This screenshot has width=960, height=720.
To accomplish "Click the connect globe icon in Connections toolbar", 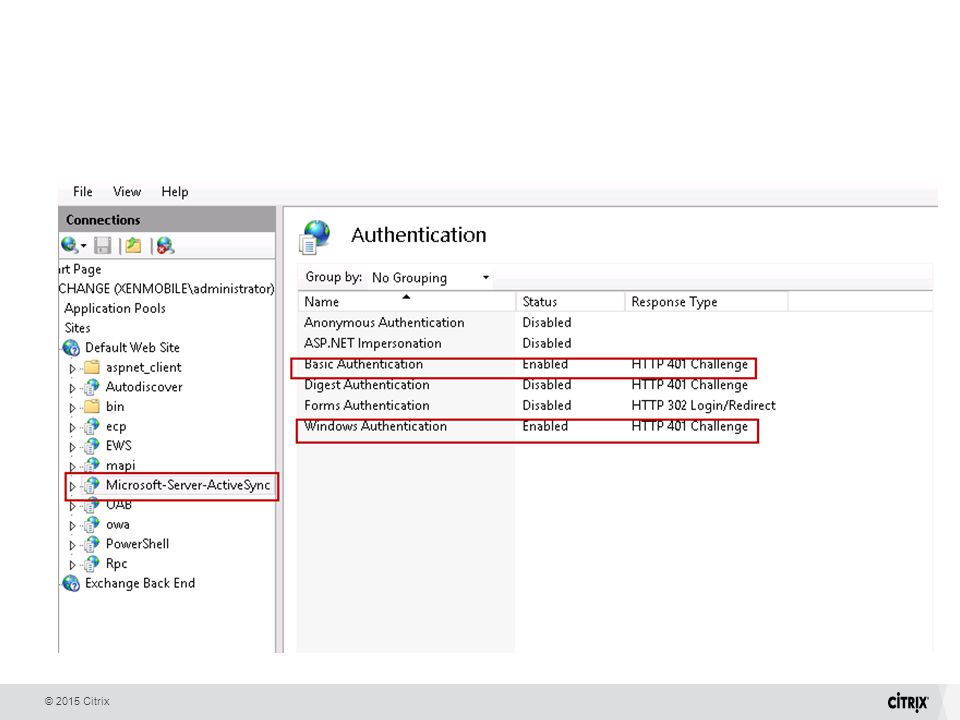I will (69, 246).
